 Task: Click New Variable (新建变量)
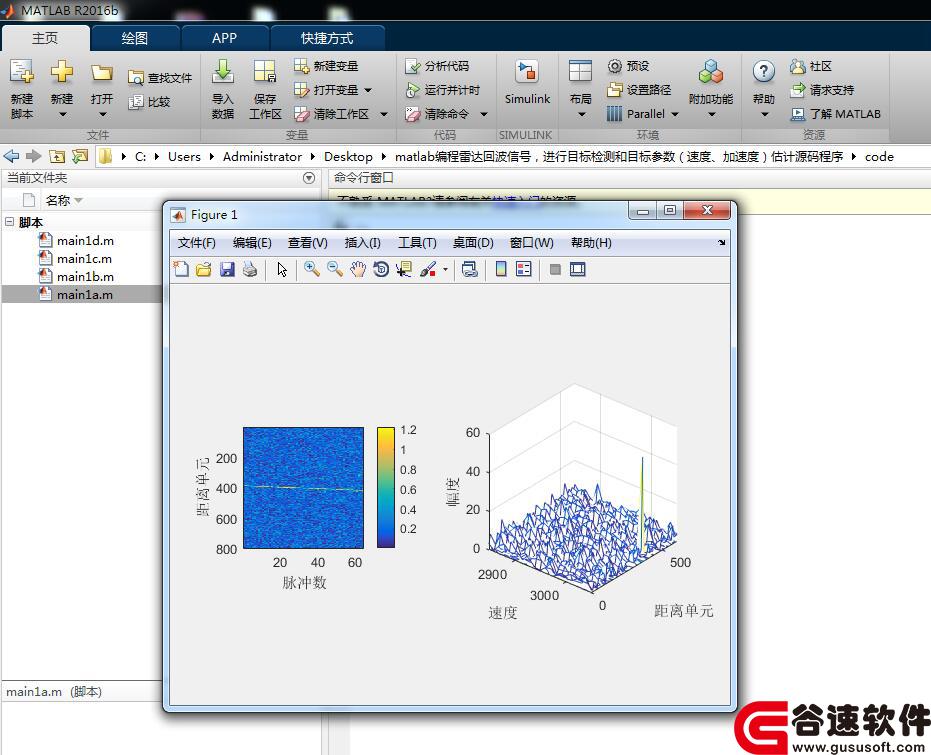click(x=327, y=66)
